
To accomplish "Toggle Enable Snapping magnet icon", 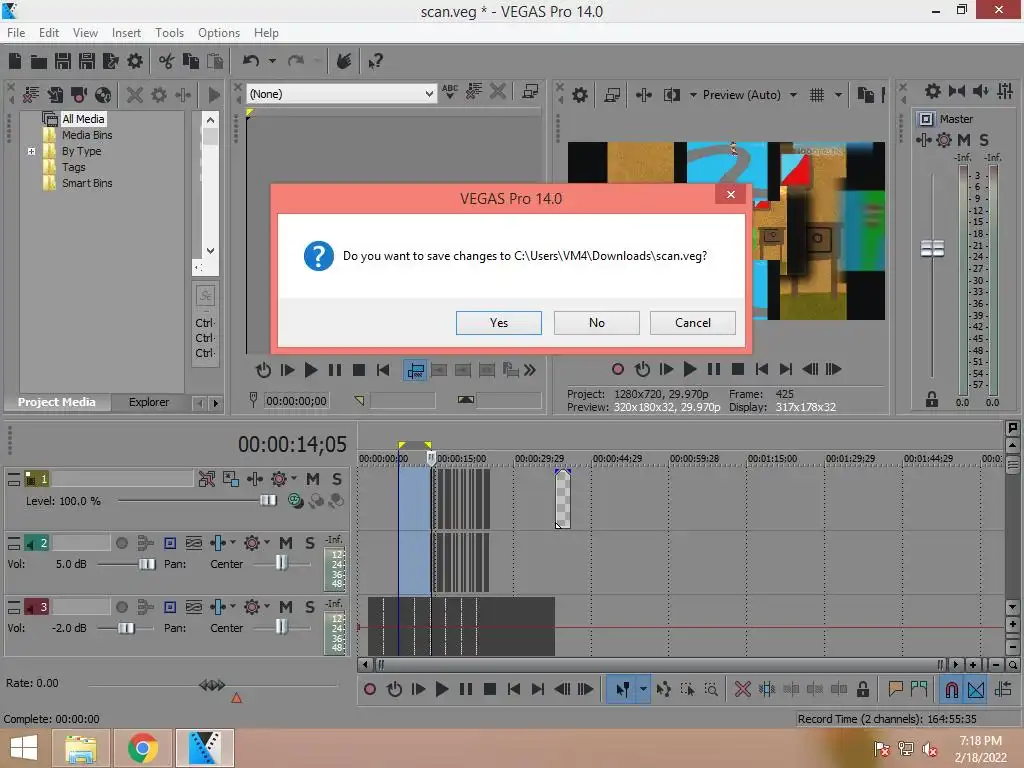I will 952,689.
